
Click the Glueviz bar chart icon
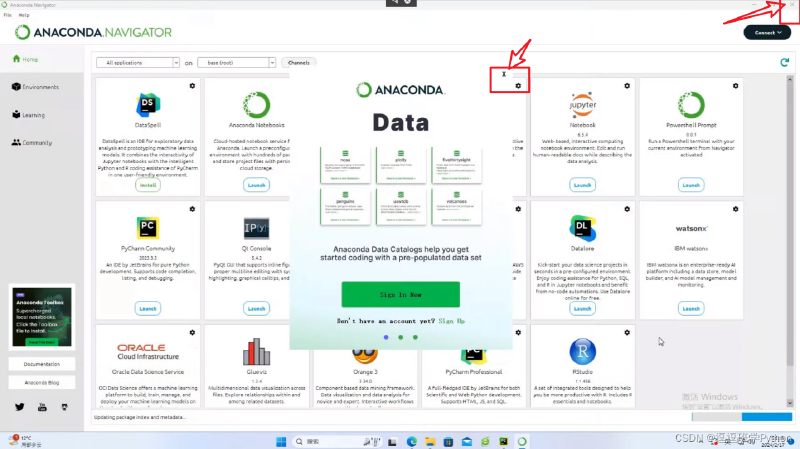[x=256, y=352]
